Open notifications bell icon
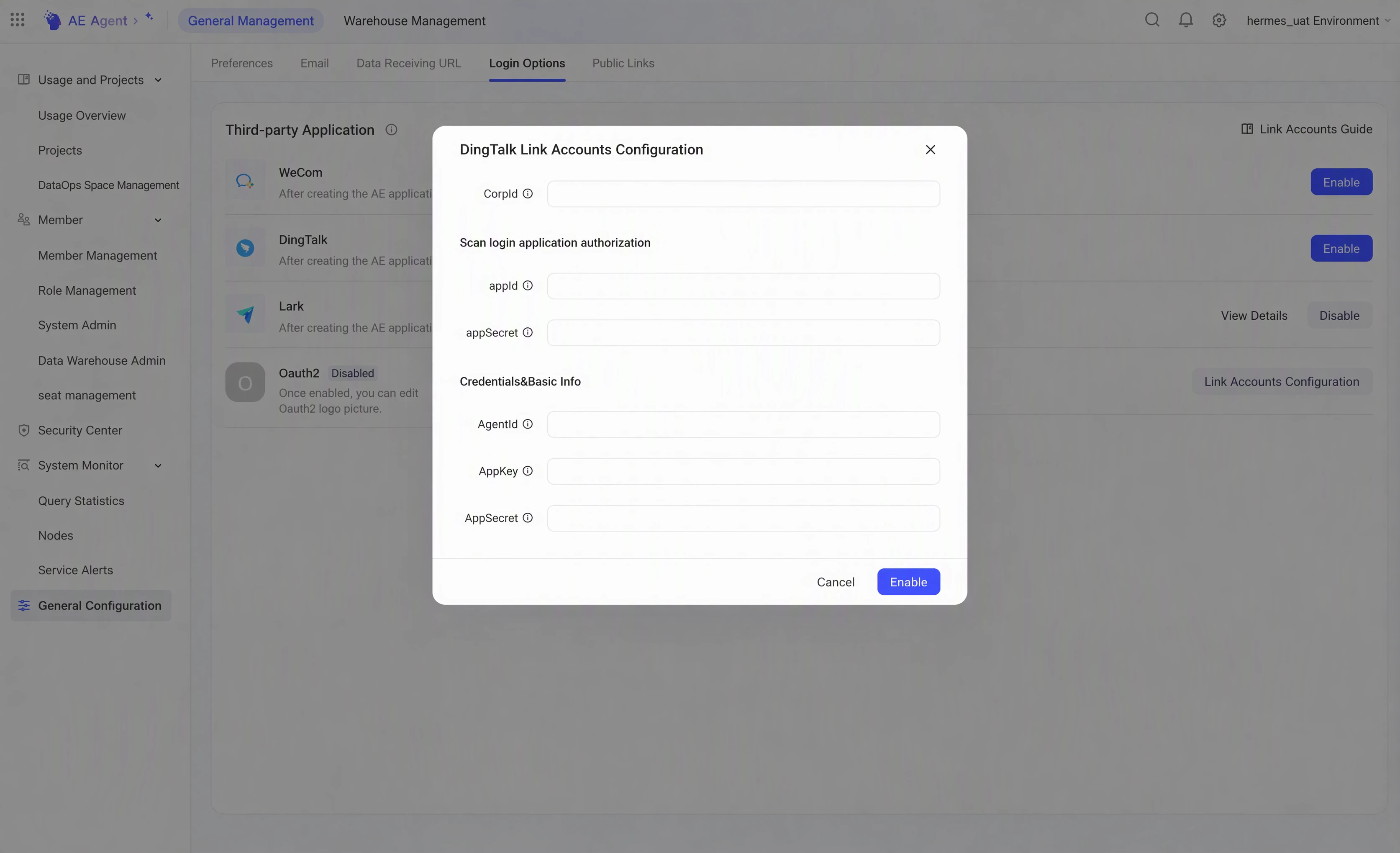Viewport: 1400px width, 853px height. pyautogui.click(x=1185, y=20)
